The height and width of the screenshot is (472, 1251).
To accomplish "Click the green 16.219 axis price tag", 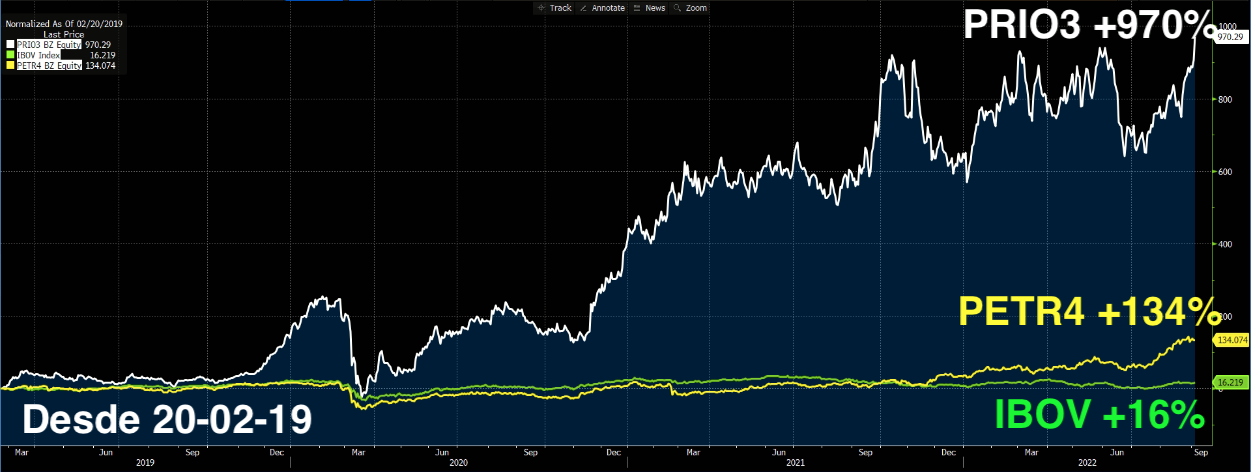I will coord(1229,382).
